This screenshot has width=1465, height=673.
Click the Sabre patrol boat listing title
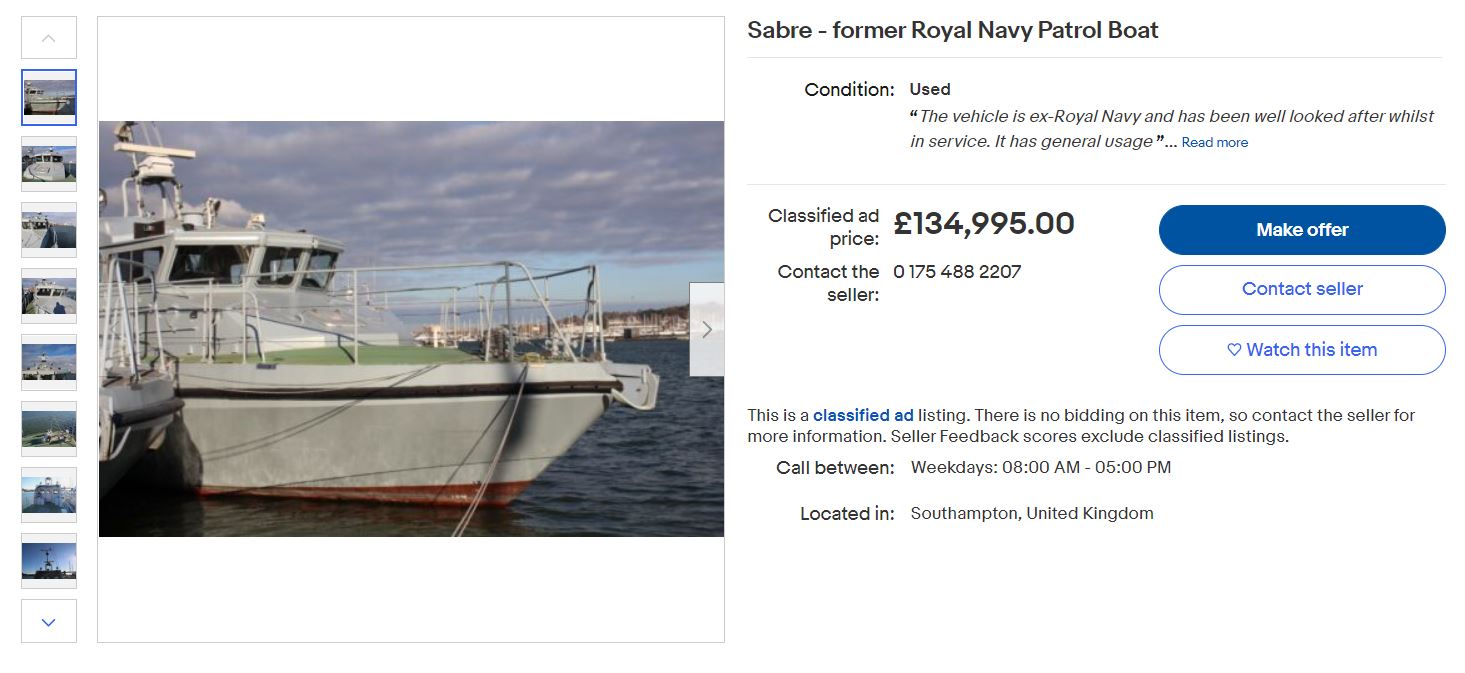tap(952, 30)
